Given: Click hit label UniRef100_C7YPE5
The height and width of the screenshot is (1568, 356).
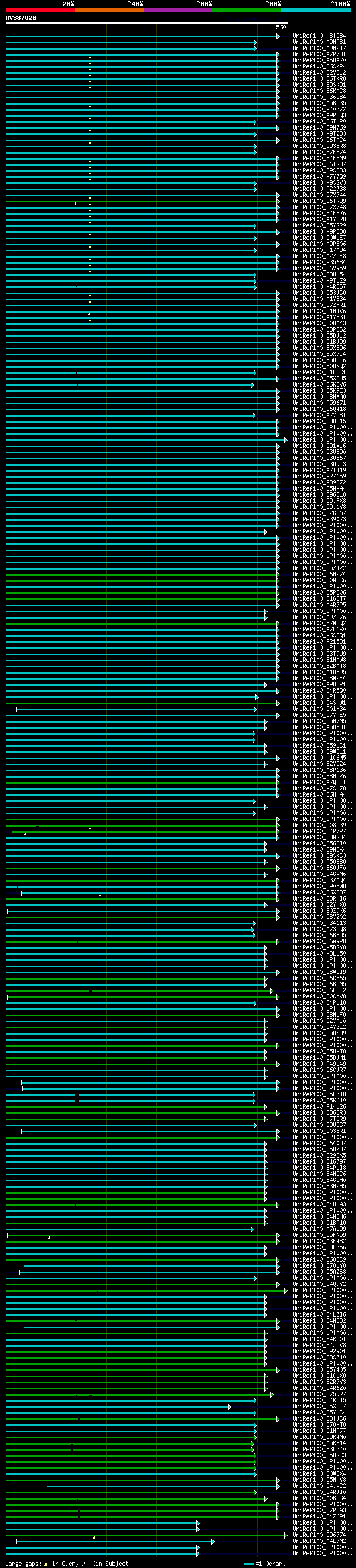Looking at the screenshot, I should (319, 715).
